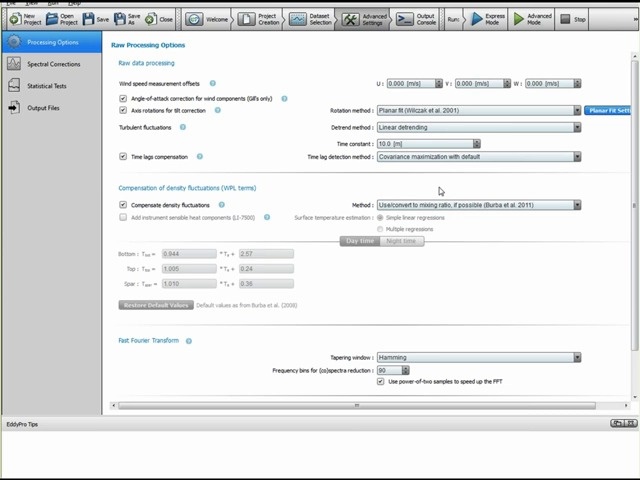Open help for Fast Fourier Transform
Viewport: 640px width, 480px height.
(189, 341)
